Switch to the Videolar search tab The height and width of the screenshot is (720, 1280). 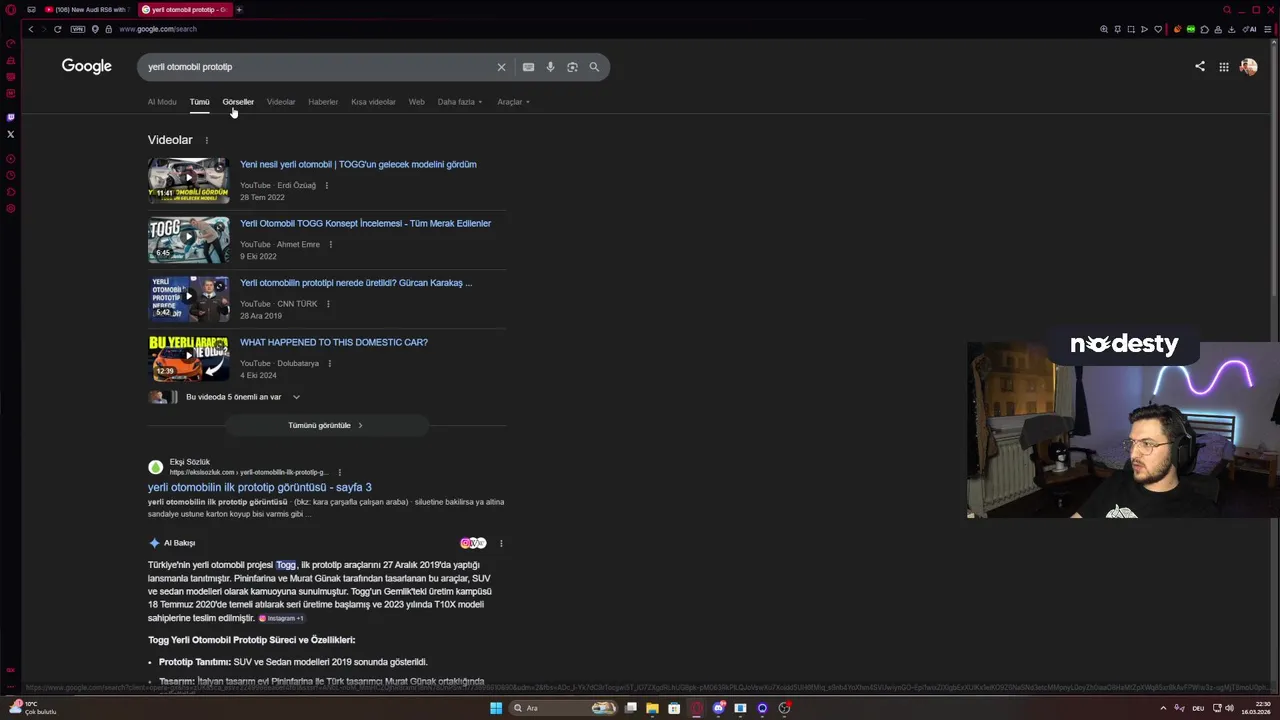281,102
